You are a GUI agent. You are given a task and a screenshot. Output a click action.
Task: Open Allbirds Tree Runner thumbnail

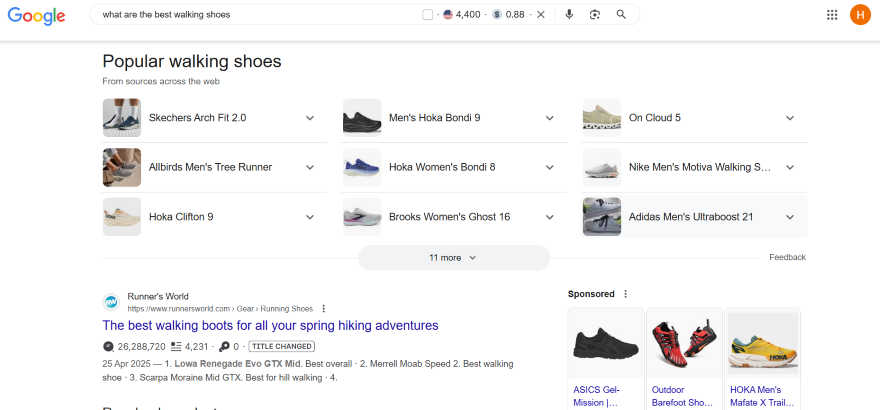[x=122, y=167]
